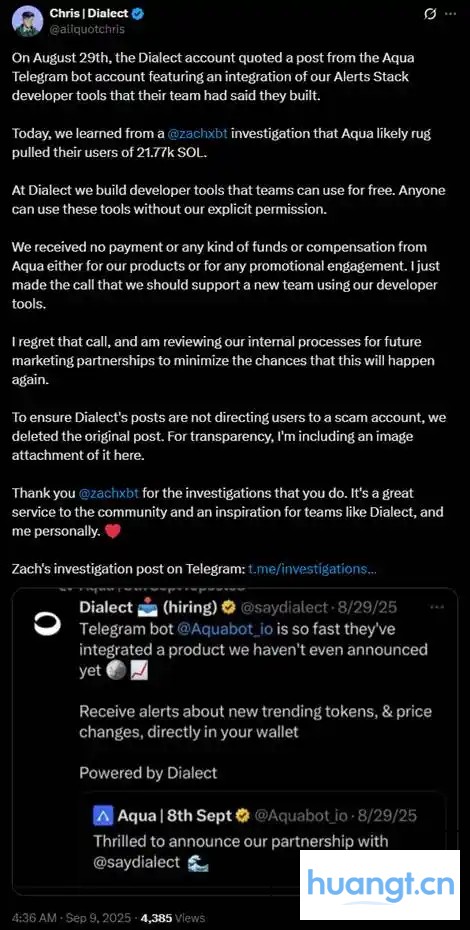Follow the @zachxbt mention in 'Today, we learned'
This screenshot has height=930, width=470.
point(197,133)
